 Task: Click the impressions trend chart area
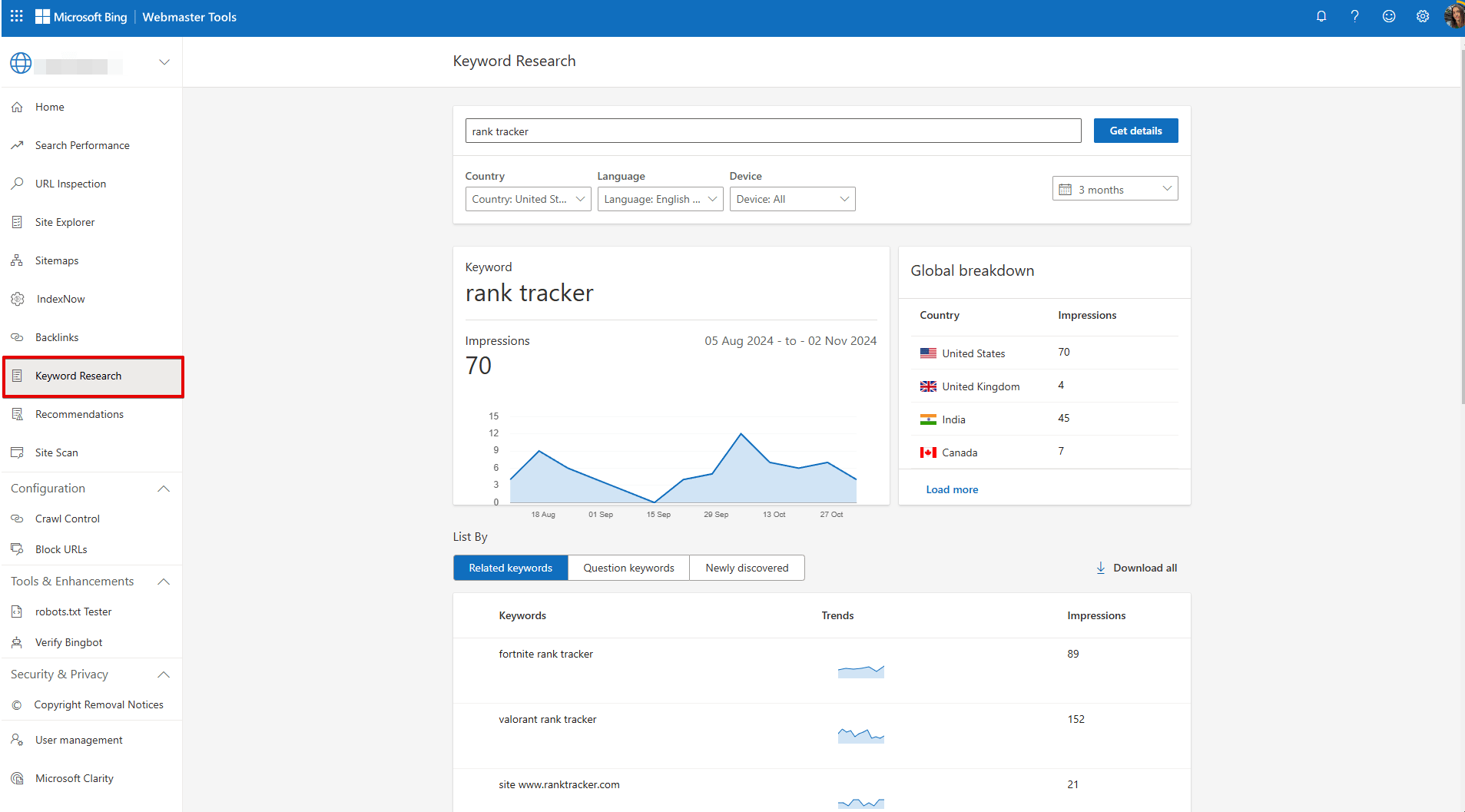[683, 469]
